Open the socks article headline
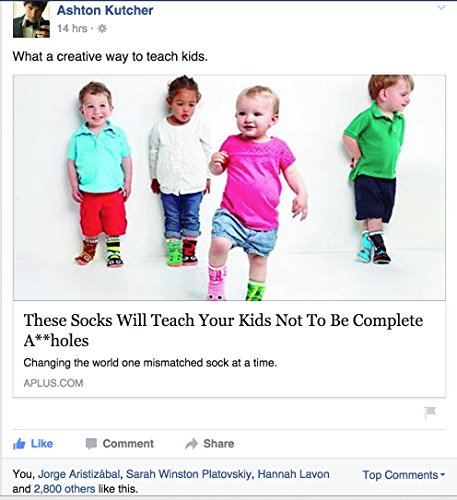Screen dimensions: 457x500 pyautogui.click(x=223, y=330)
